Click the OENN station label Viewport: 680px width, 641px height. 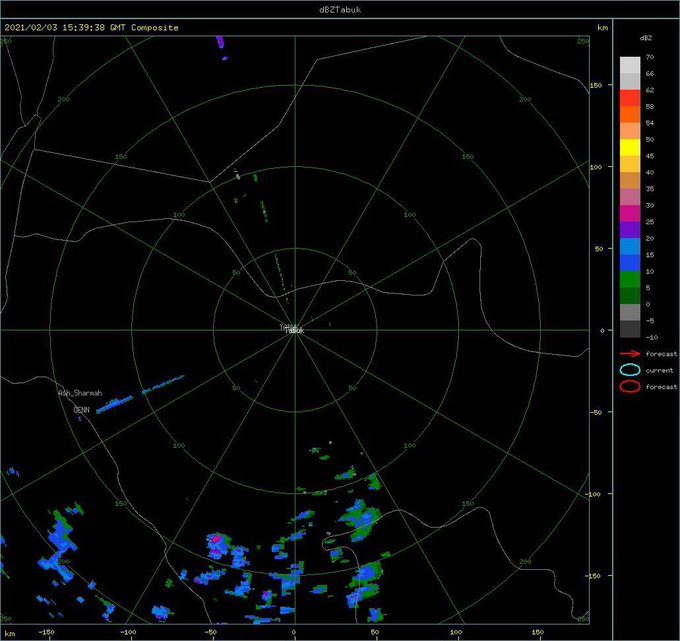pyautogui.click(x=81, y=409)
